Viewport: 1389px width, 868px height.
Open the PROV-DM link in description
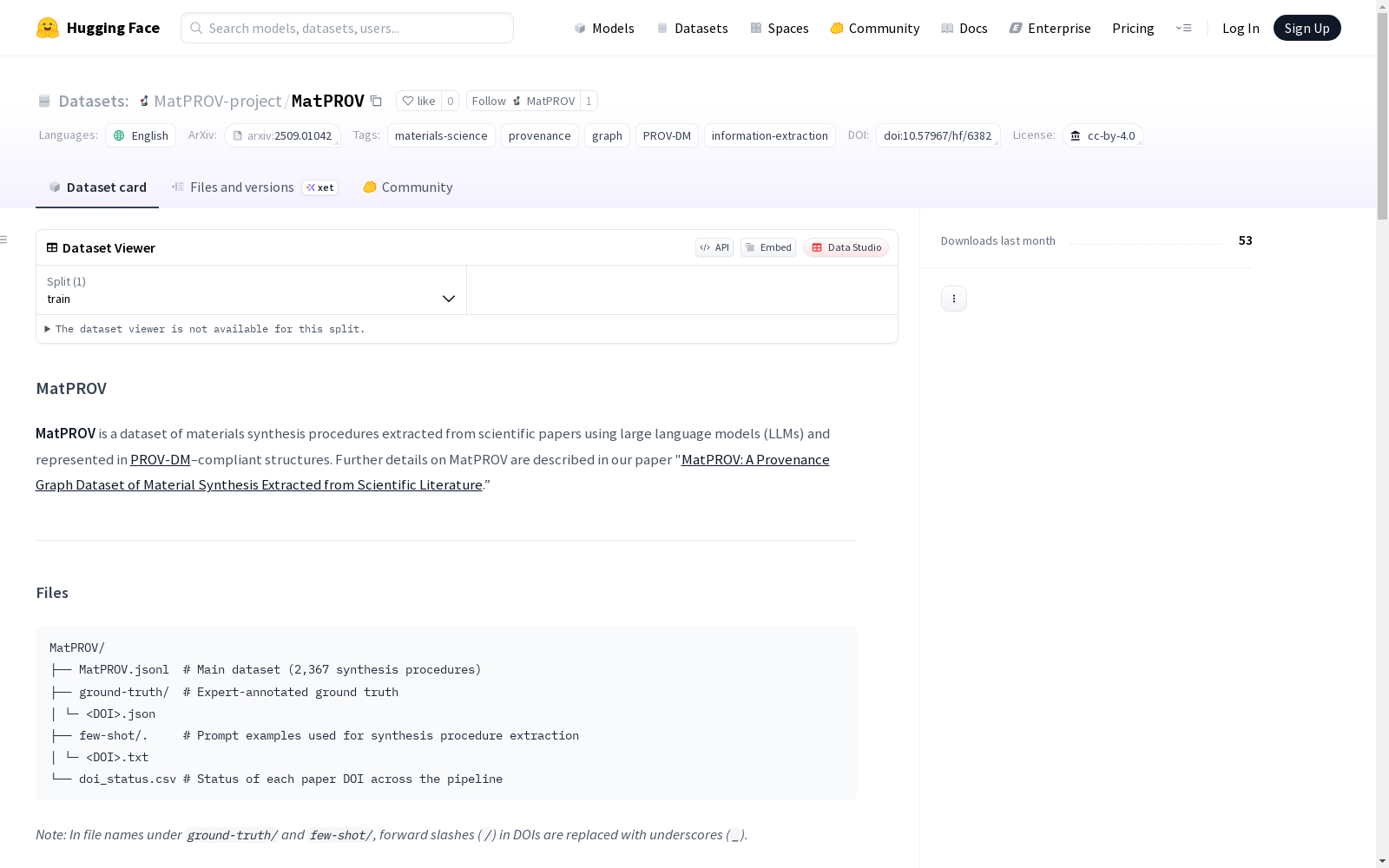coord(160,459)
